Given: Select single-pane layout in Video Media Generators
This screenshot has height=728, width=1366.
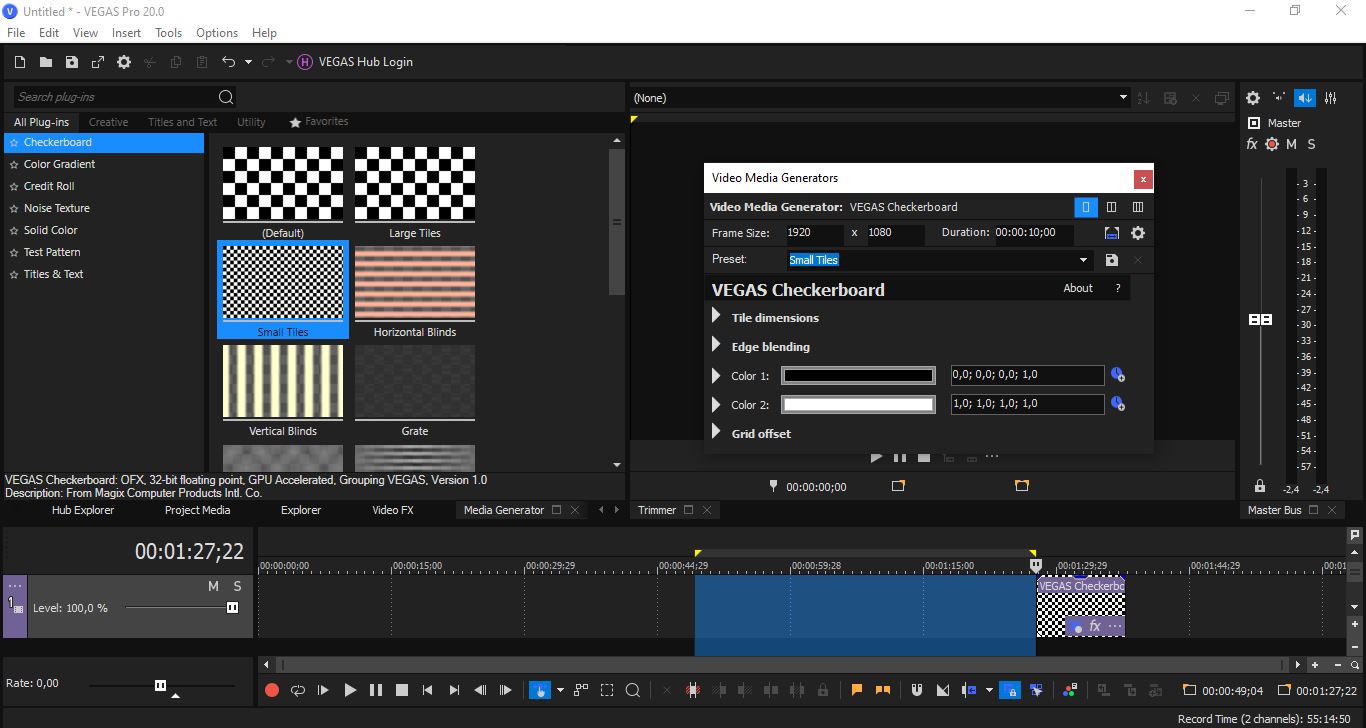Looking at the screenshot, I should pos(1086,207).
